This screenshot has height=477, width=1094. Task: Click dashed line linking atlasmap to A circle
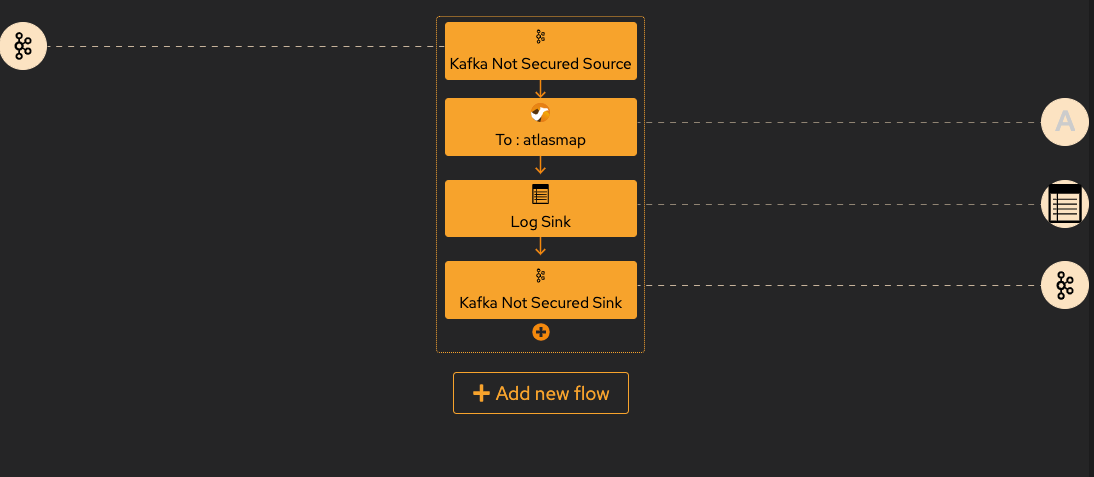click(839, 122)
